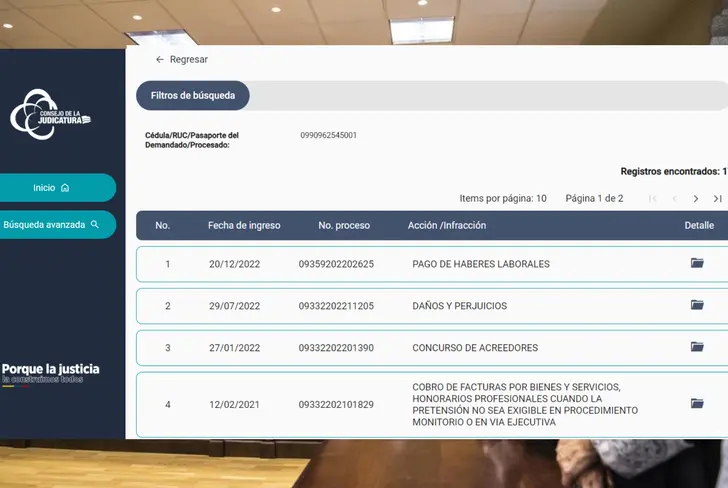This screenshot has width=728, height=488.
Task: Click the 'No.' column header
Action: (162, 226)
